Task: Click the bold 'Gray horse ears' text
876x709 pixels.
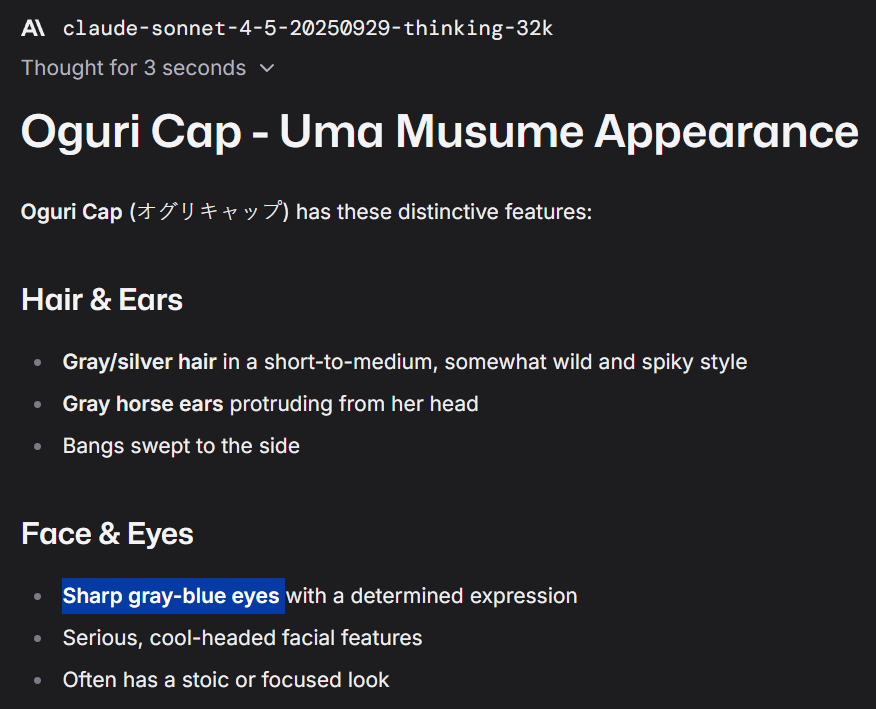Action: 143,404
